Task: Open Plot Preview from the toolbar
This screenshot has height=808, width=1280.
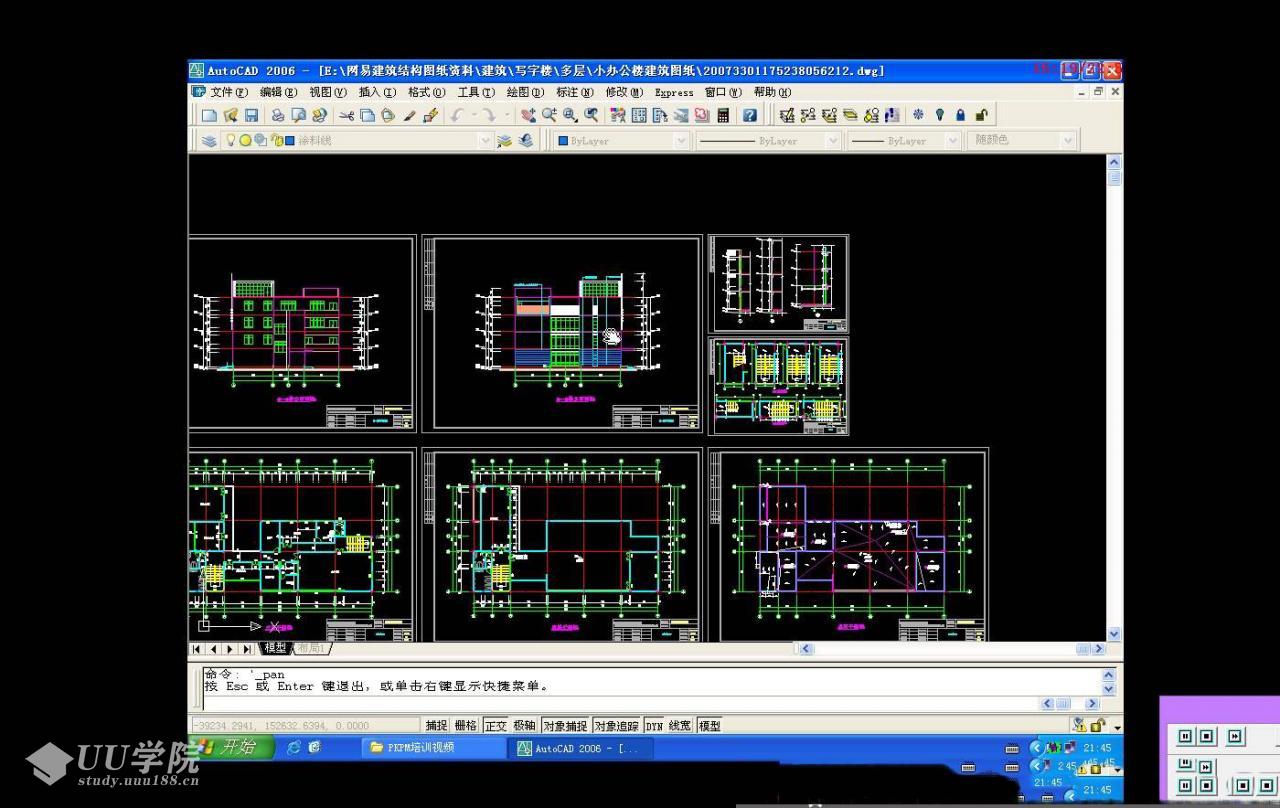Action: (x=298, y=116)
